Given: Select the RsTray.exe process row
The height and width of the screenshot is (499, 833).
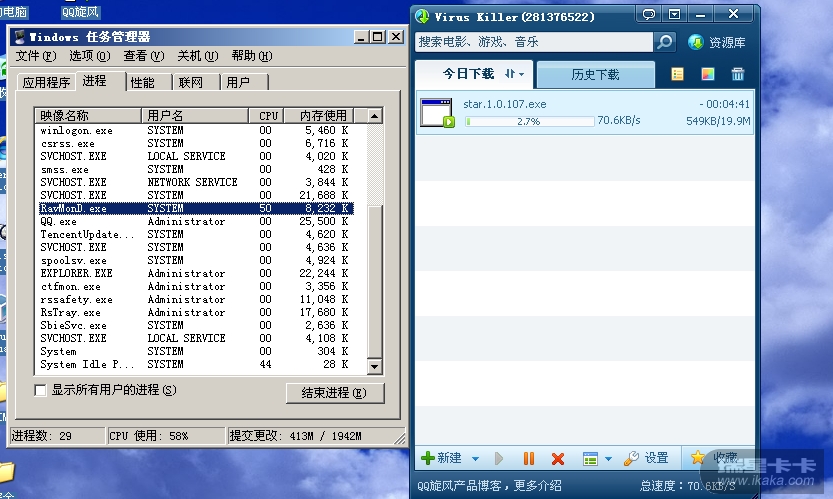Looking at the screenshot, I should (194, 312).
